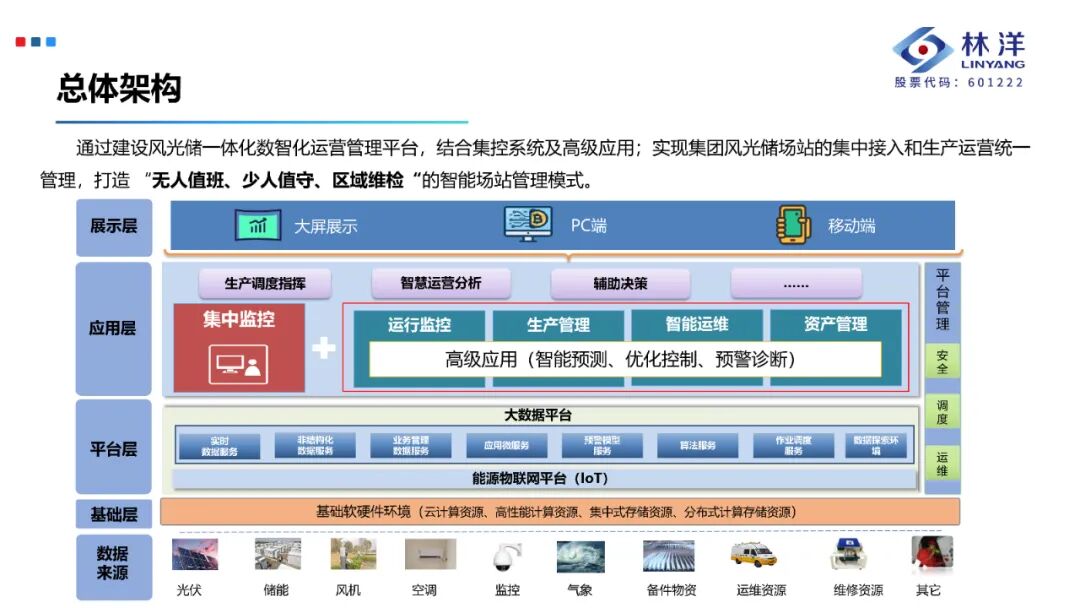Click the 维修资源 caption text
Screen dimensions: 1080x608
click(858, 590)
